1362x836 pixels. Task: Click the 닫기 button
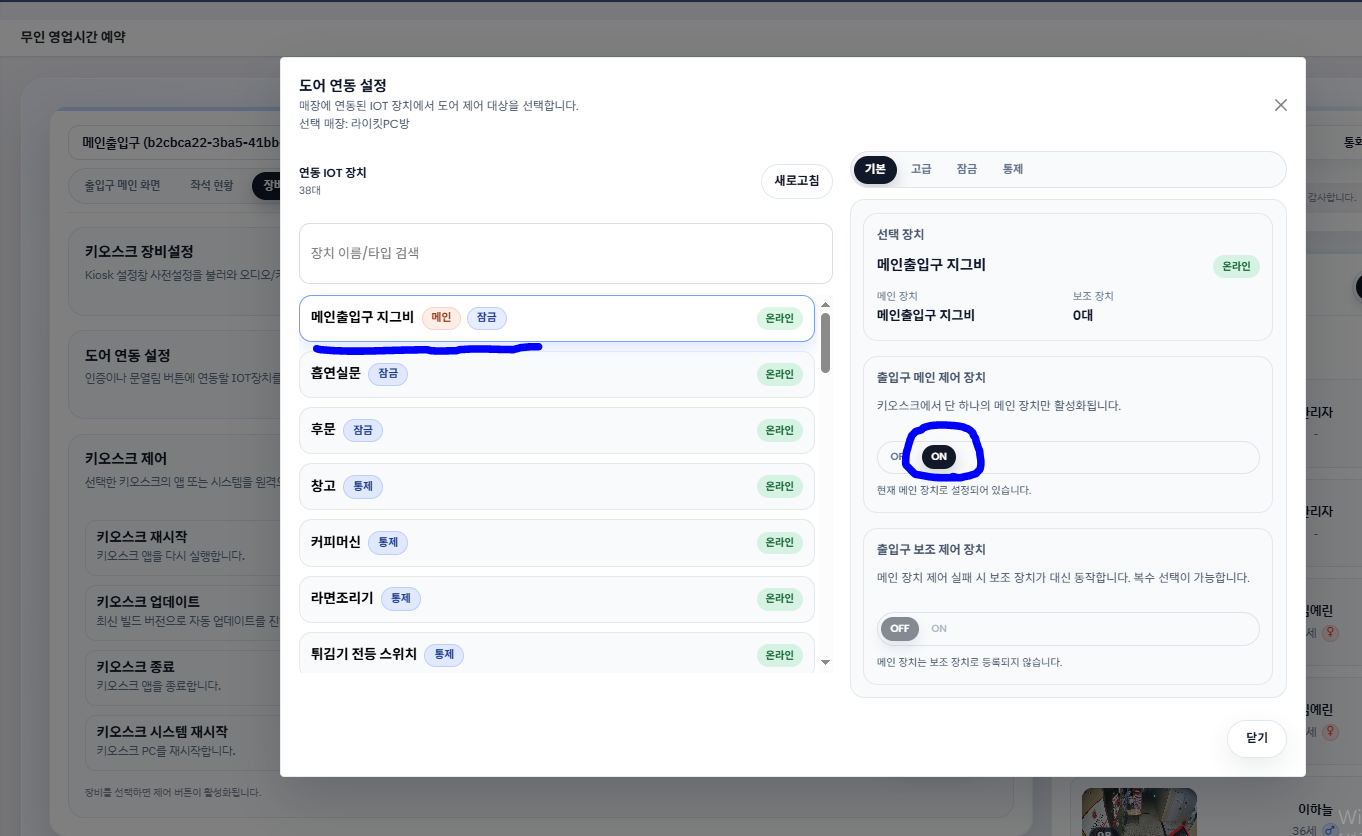(x=1256, y=738)
